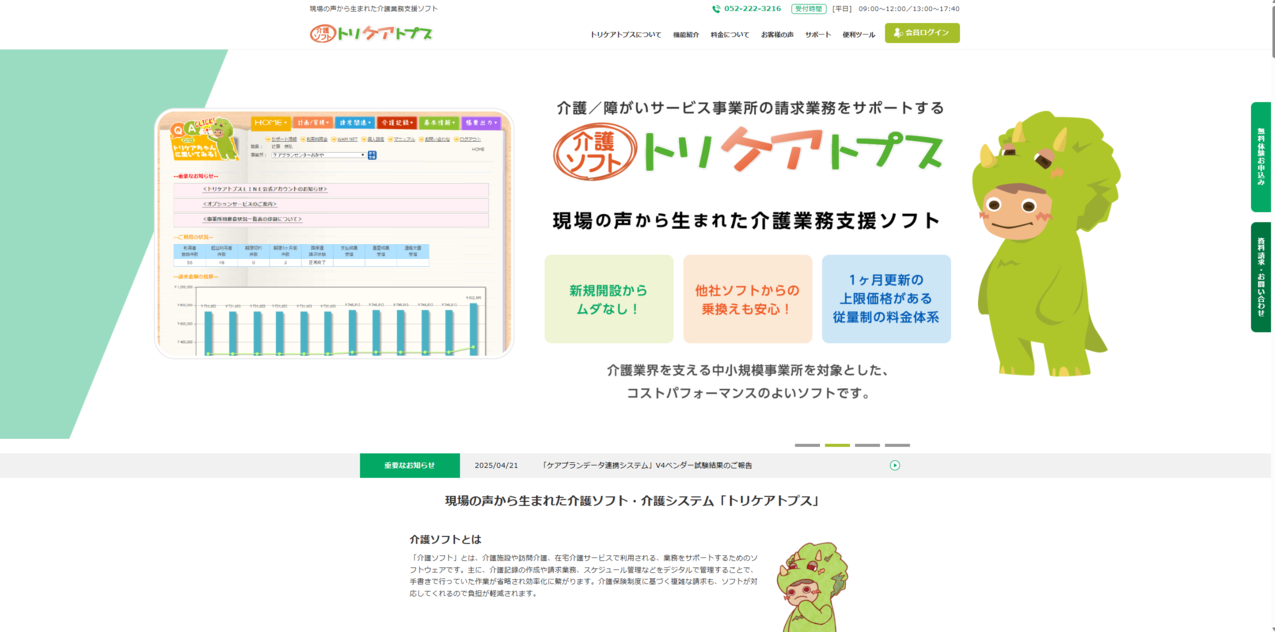The image size is (1275, 632).
Task: Select the active green carousel indicator
Action: click(x=837, y=445)
